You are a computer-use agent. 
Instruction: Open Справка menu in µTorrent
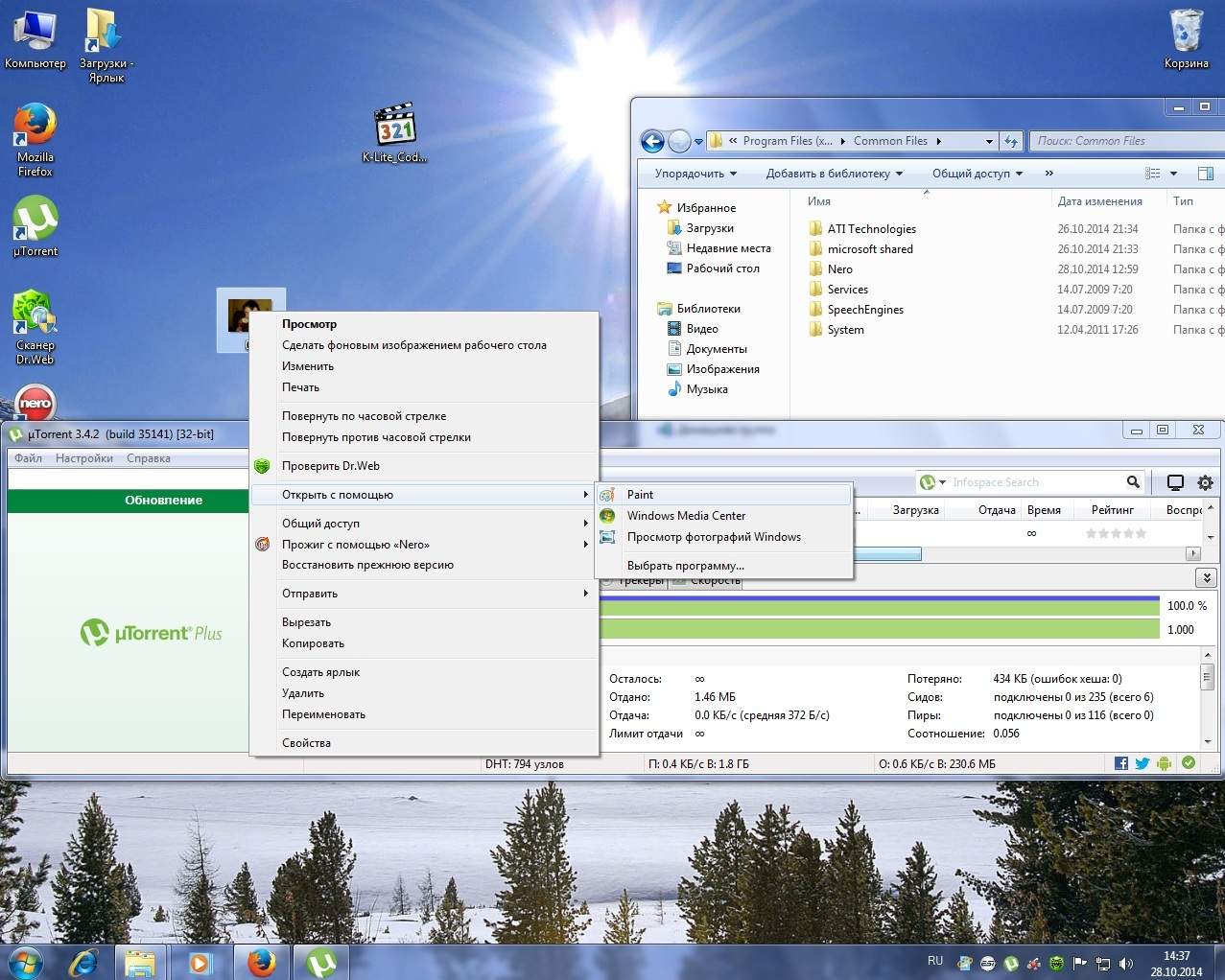(149, 458)
